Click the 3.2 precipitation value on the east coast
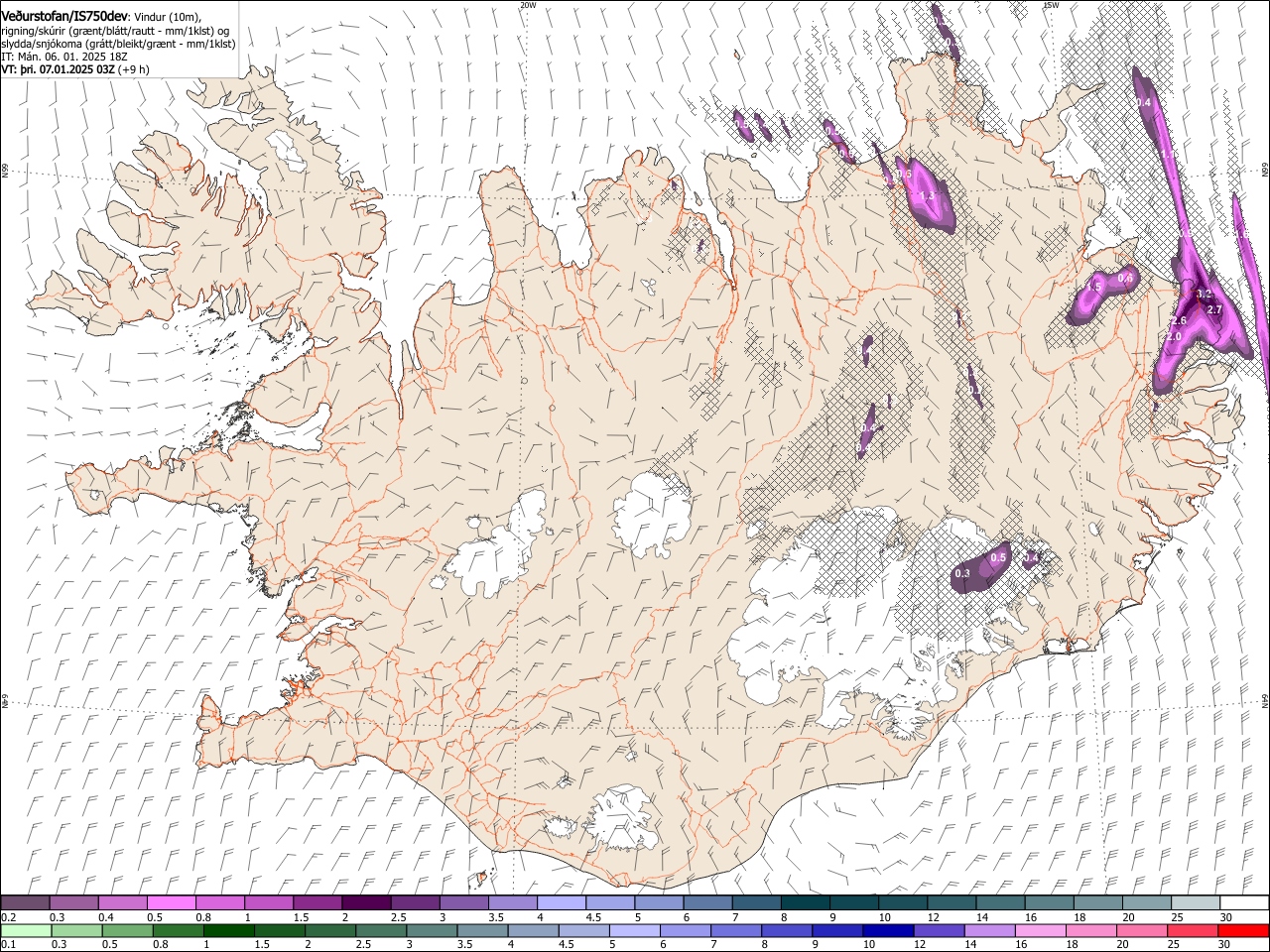The height and width of the screenshot is (952, 1270). (1205, 295)
